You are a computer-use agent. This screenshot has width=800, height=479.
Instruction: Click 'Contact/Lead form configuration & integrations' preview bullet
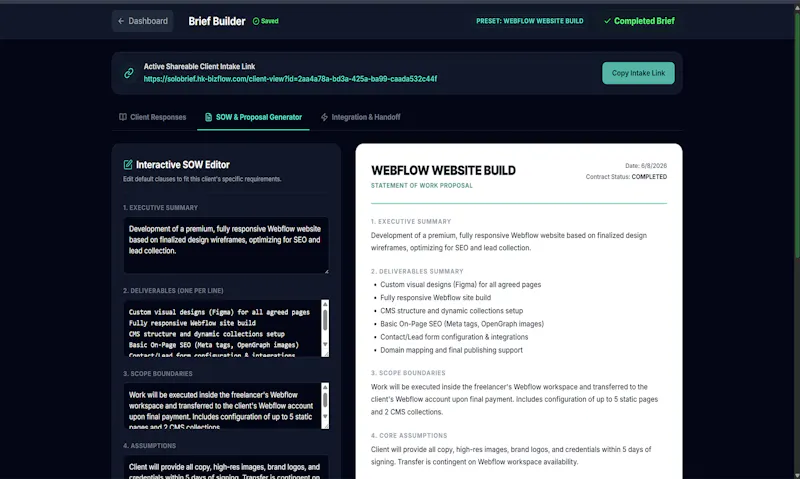(x=454, y=337)
